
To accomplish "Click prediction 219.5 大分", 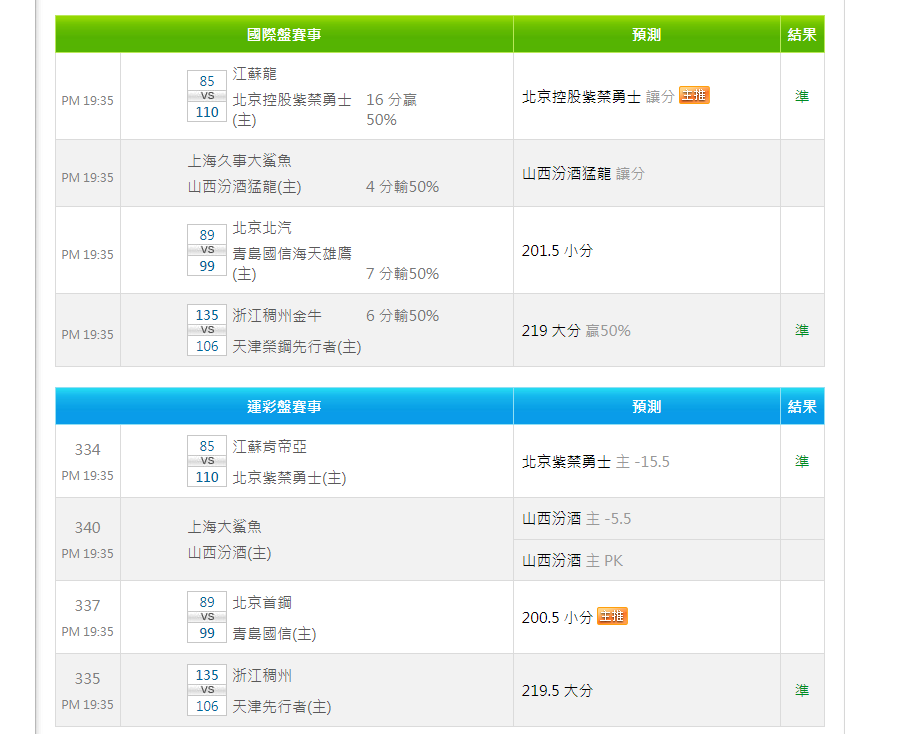I will [x=558, y=691].
